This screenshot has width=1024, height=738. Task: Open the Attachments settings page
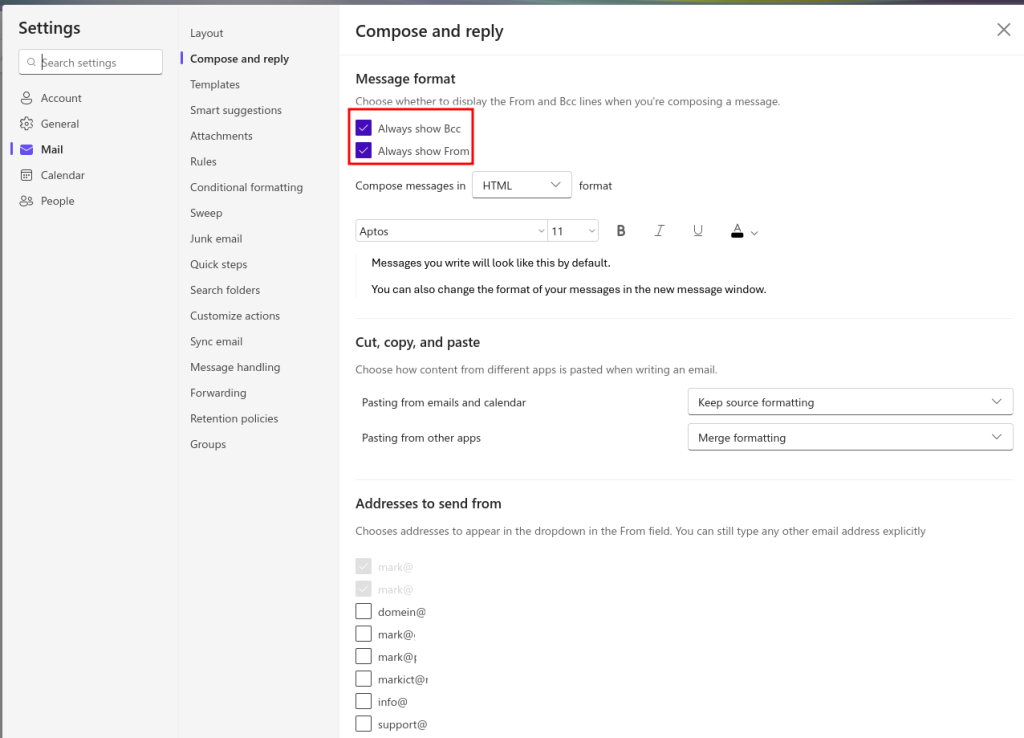click(221, 136)
